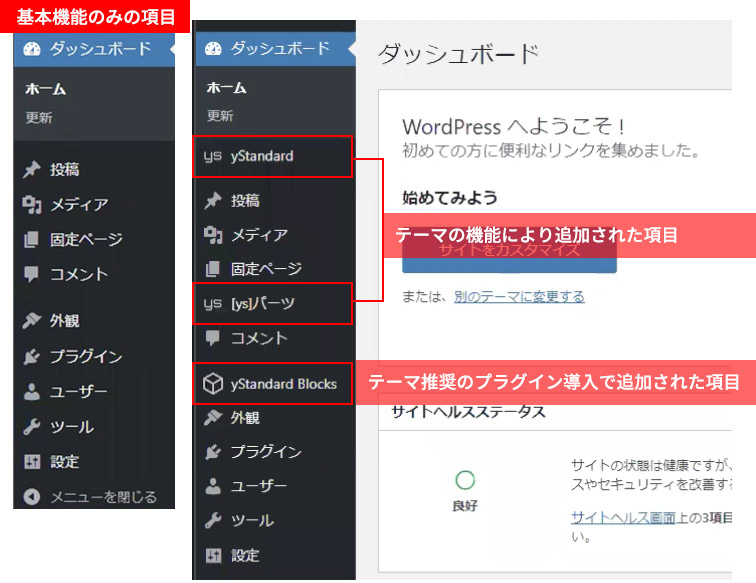The height and width of the screenshot is (583, 756).
Task: Click the ツール wrench icon in yStandard-theme menu
Action: point(213,521)
